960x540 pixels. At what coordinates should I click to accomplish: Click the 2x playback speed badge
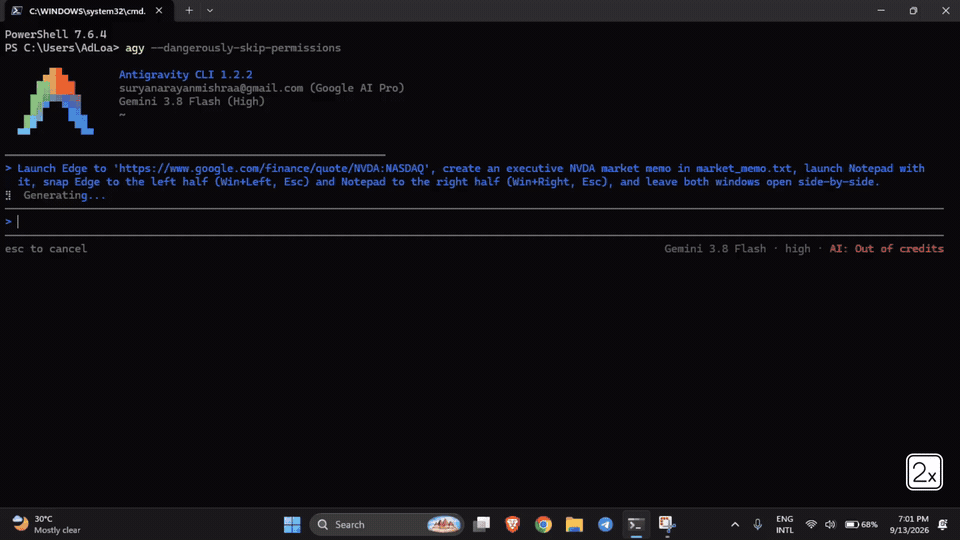pos(924,472)
